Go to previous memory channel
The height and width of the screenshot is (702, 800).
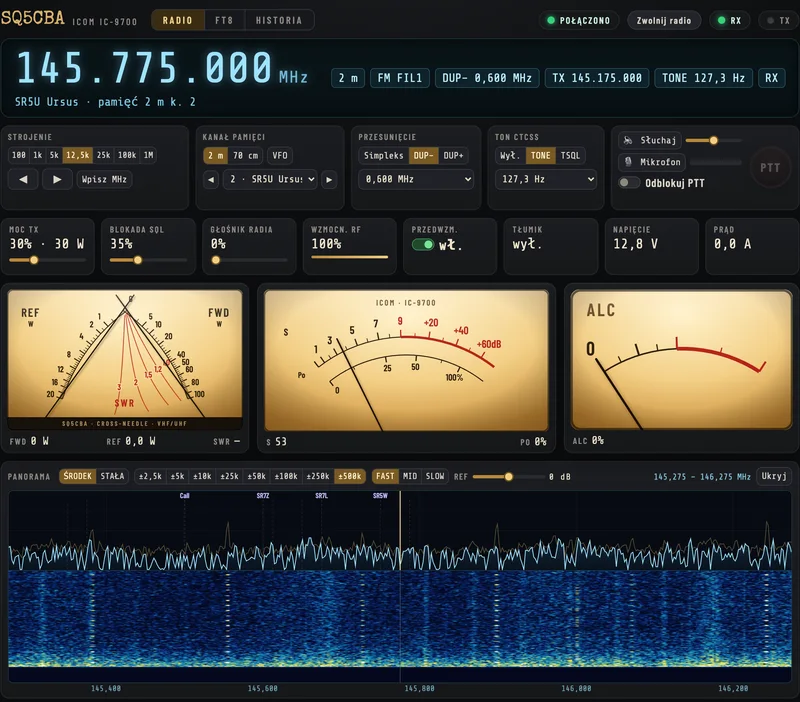pos(211,180)
